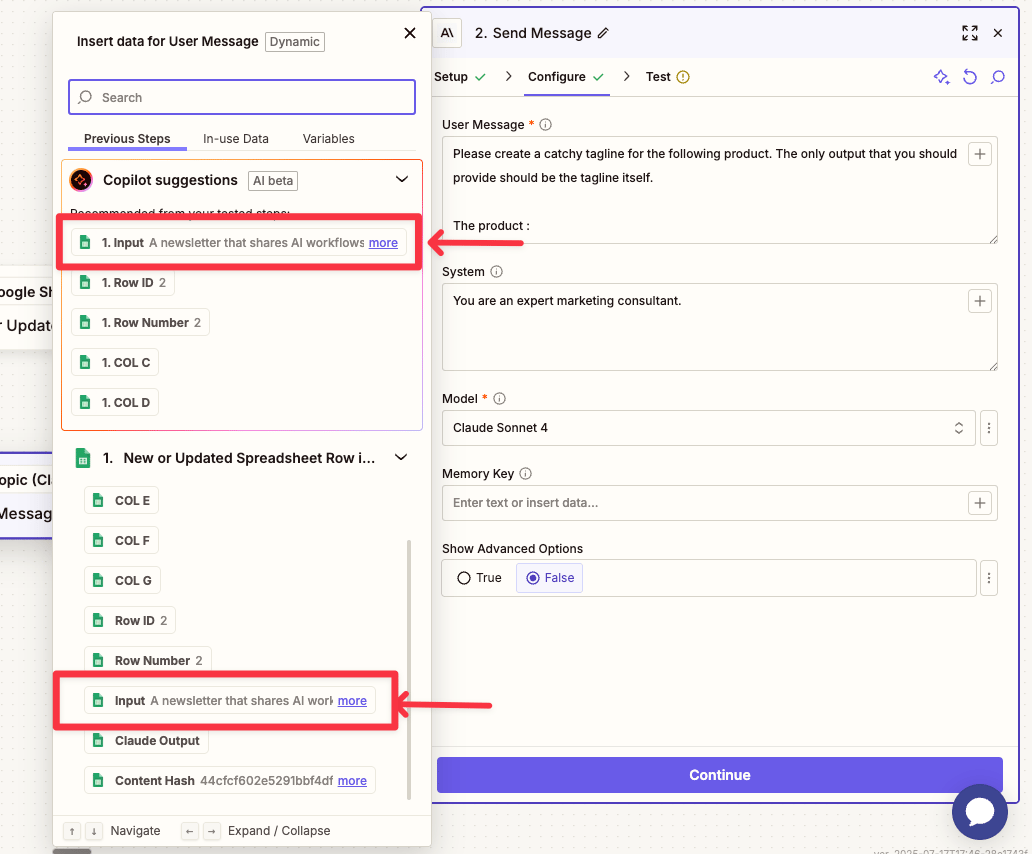The height and width of the screenshot is (854, 1032).
Task: Click plus button in Memory Key field
Action: tap(980, 503)
